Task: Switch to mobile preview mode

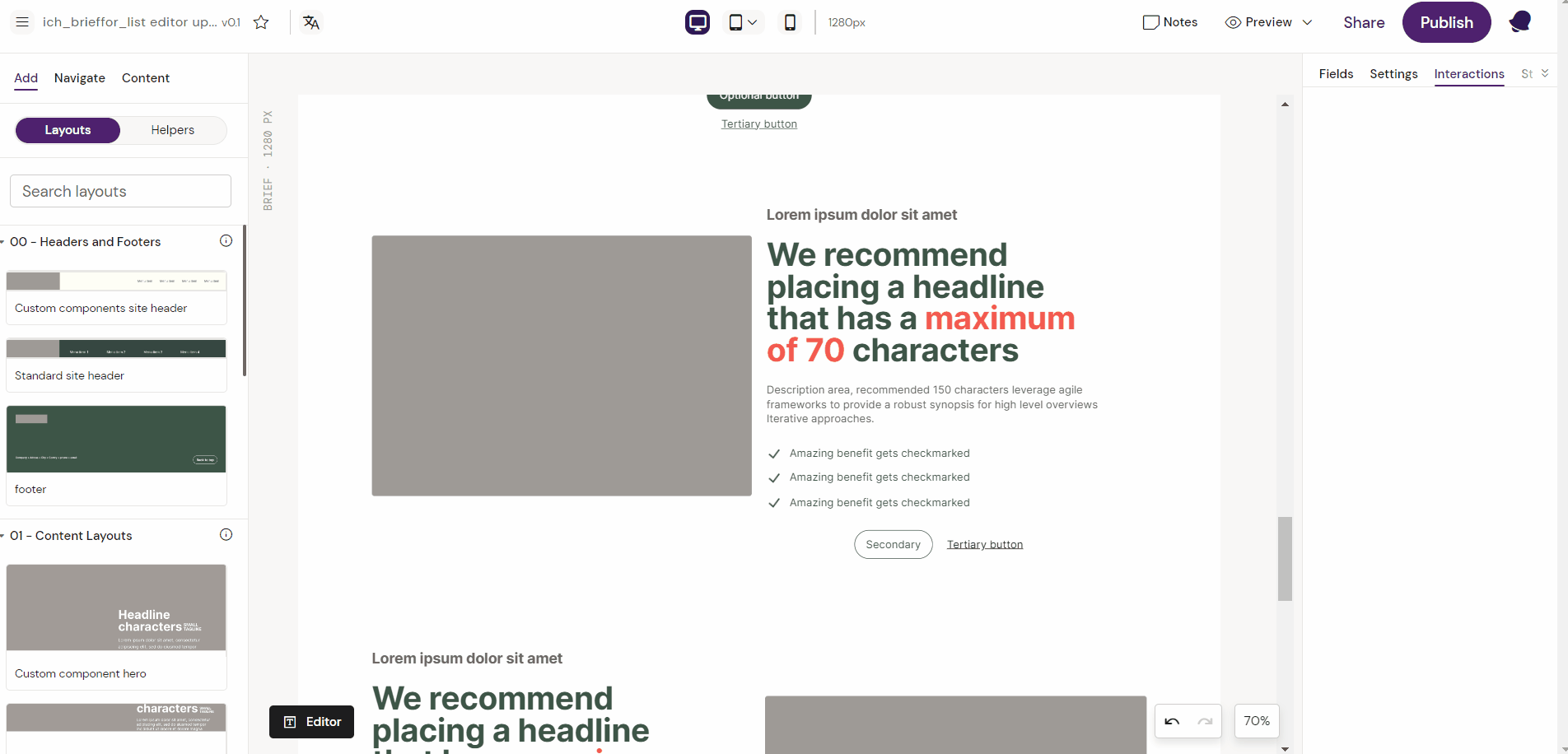Action: point(790,22)
